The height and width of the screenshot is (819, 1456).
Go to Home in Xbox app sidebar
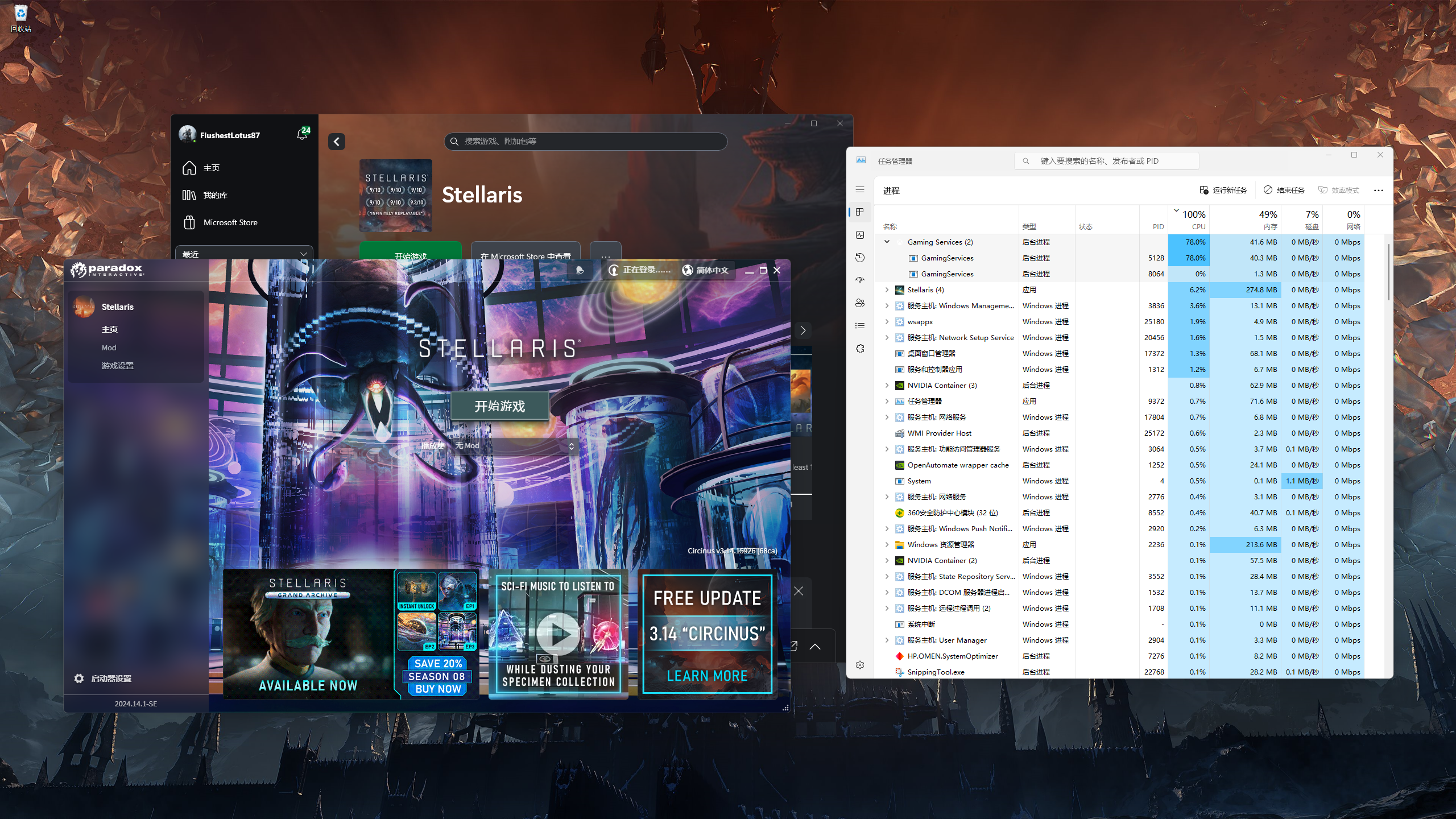pyautogui.click(x=245, y=168)
